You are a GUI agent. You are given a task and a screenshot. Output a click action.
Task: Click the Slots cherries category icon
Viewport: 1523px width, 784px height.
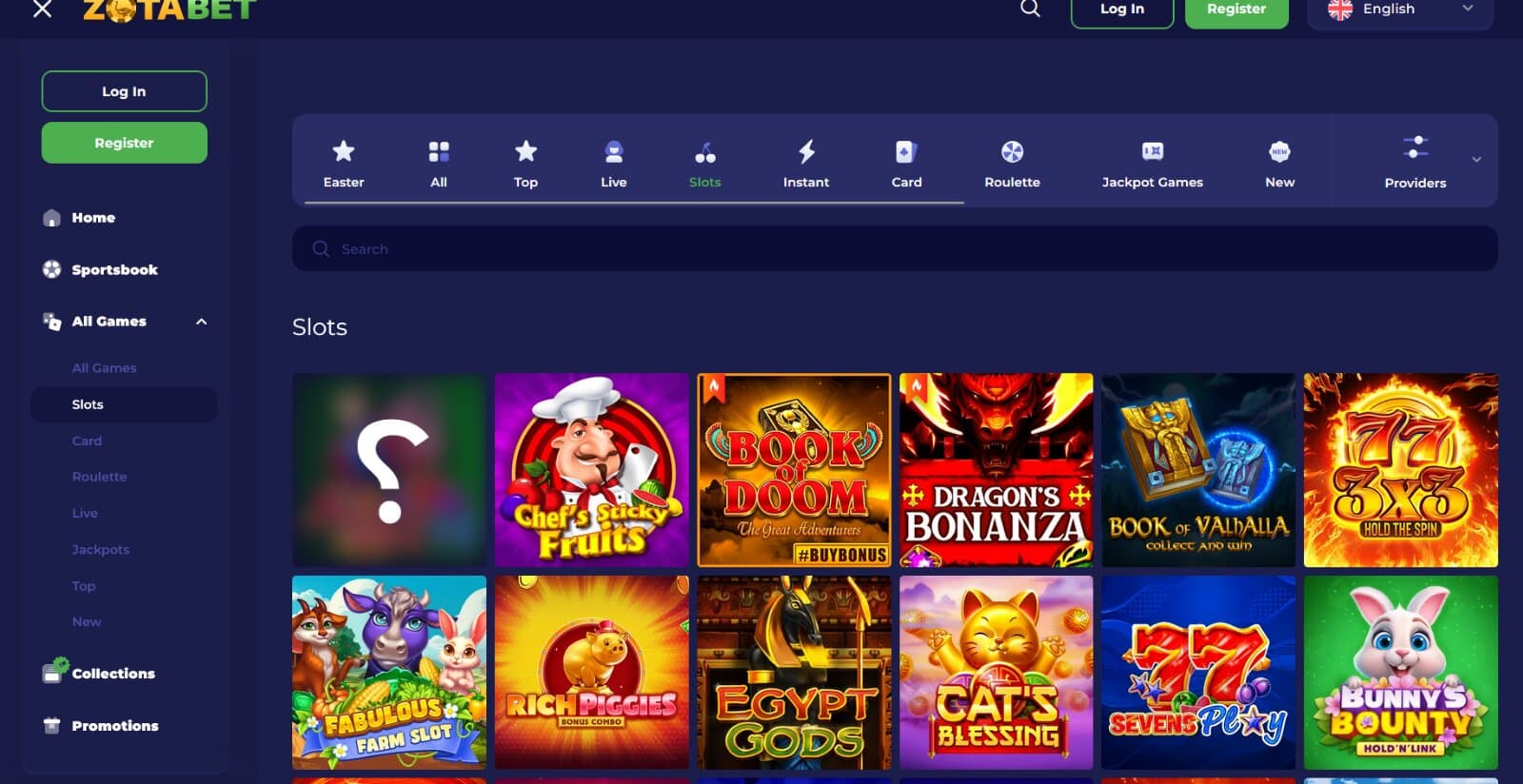(705, 152)
